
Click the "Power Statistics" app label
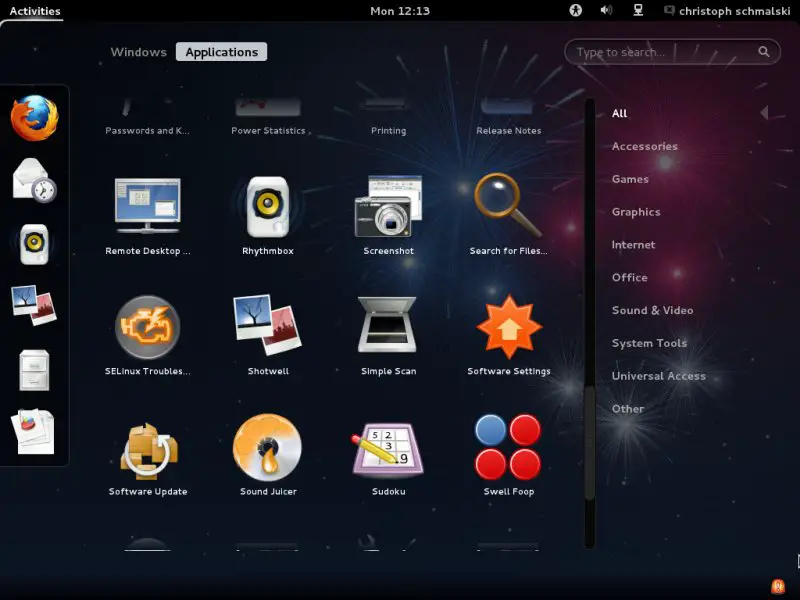(268, 131)
